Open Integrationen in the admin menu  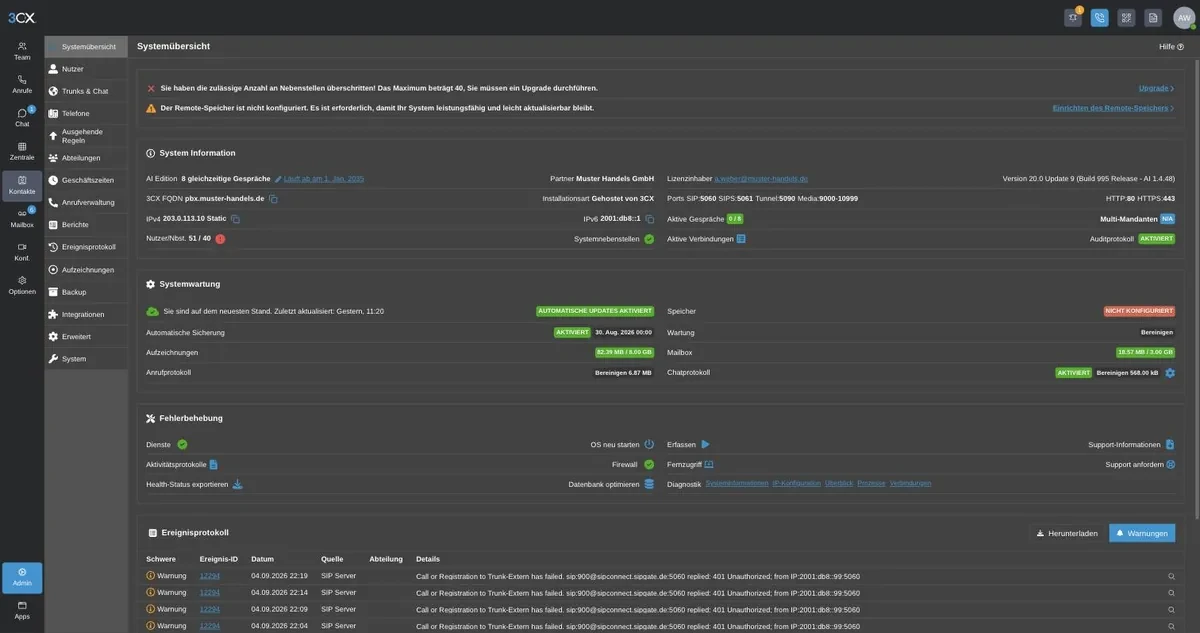point(86,314)
